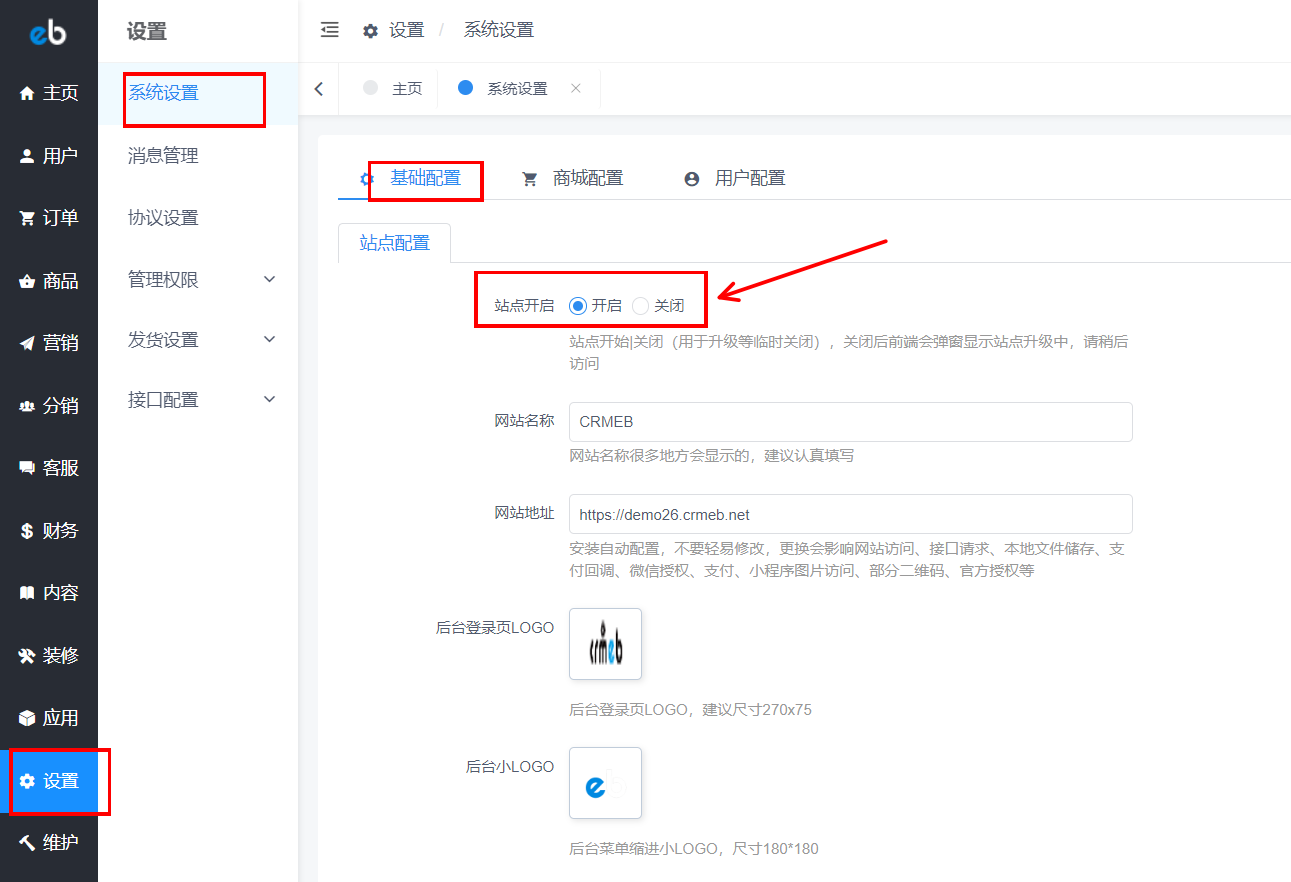Open the 财务 dollar sign icon
Screen dimensions: 1291x882
(x=27, y=531)
